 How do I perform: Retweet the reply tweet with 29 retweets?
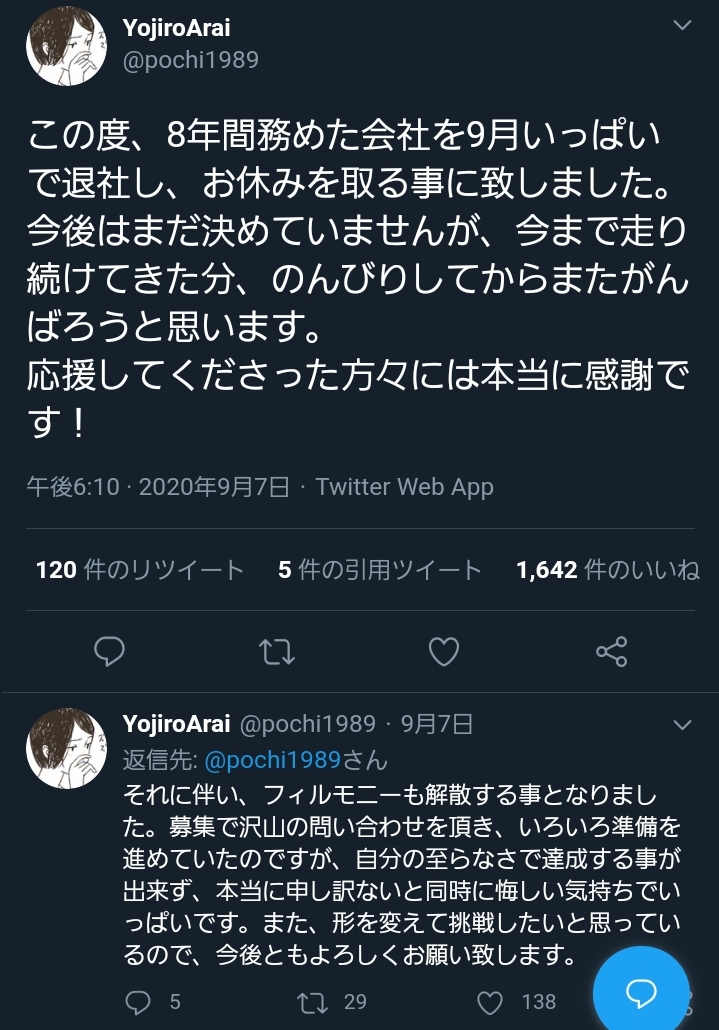coord(313,1001)
